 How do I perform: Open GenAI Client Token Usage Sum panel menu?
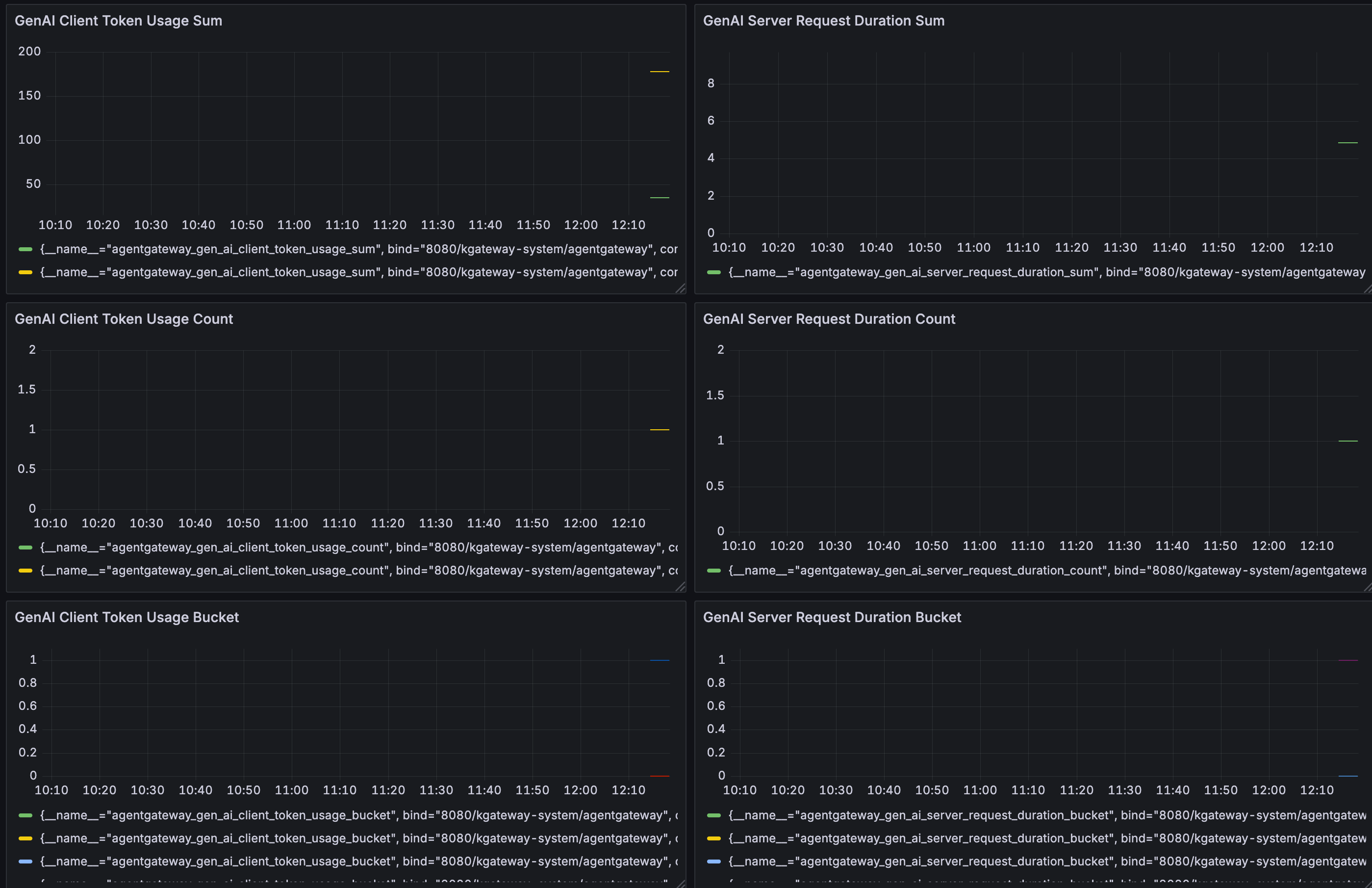[x=118, y=21]
